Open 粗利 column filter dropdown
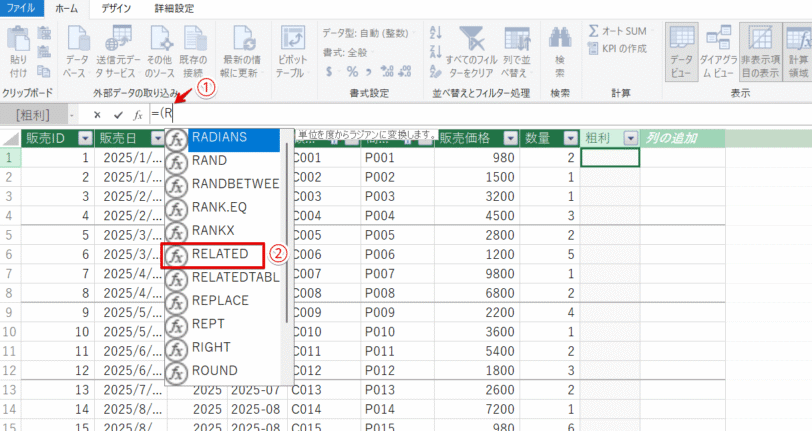This screenshot has height=431, width=812. (x=631, y=138)
